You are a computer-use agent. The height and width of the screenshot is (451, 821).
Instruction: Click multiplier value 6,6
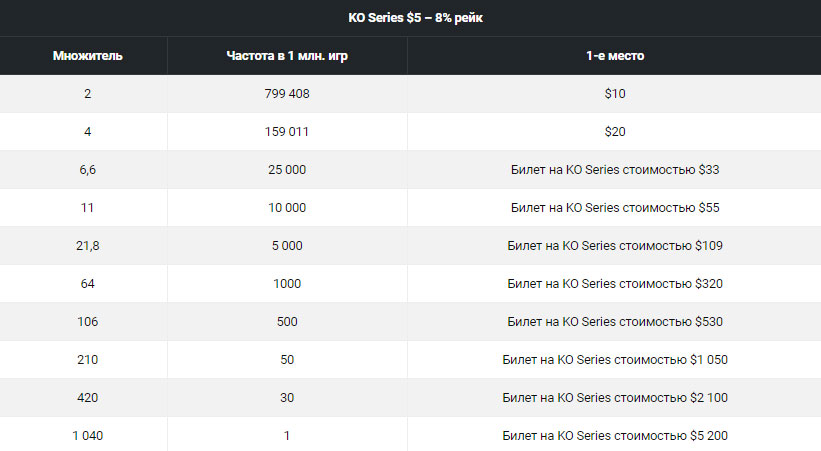(x=88, y=170)
